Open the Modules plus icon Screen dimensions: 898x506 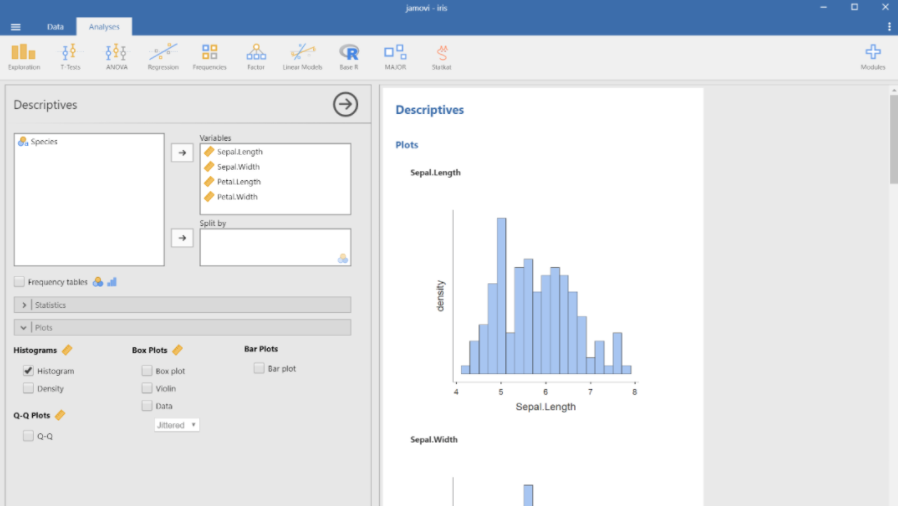(872, 56)
